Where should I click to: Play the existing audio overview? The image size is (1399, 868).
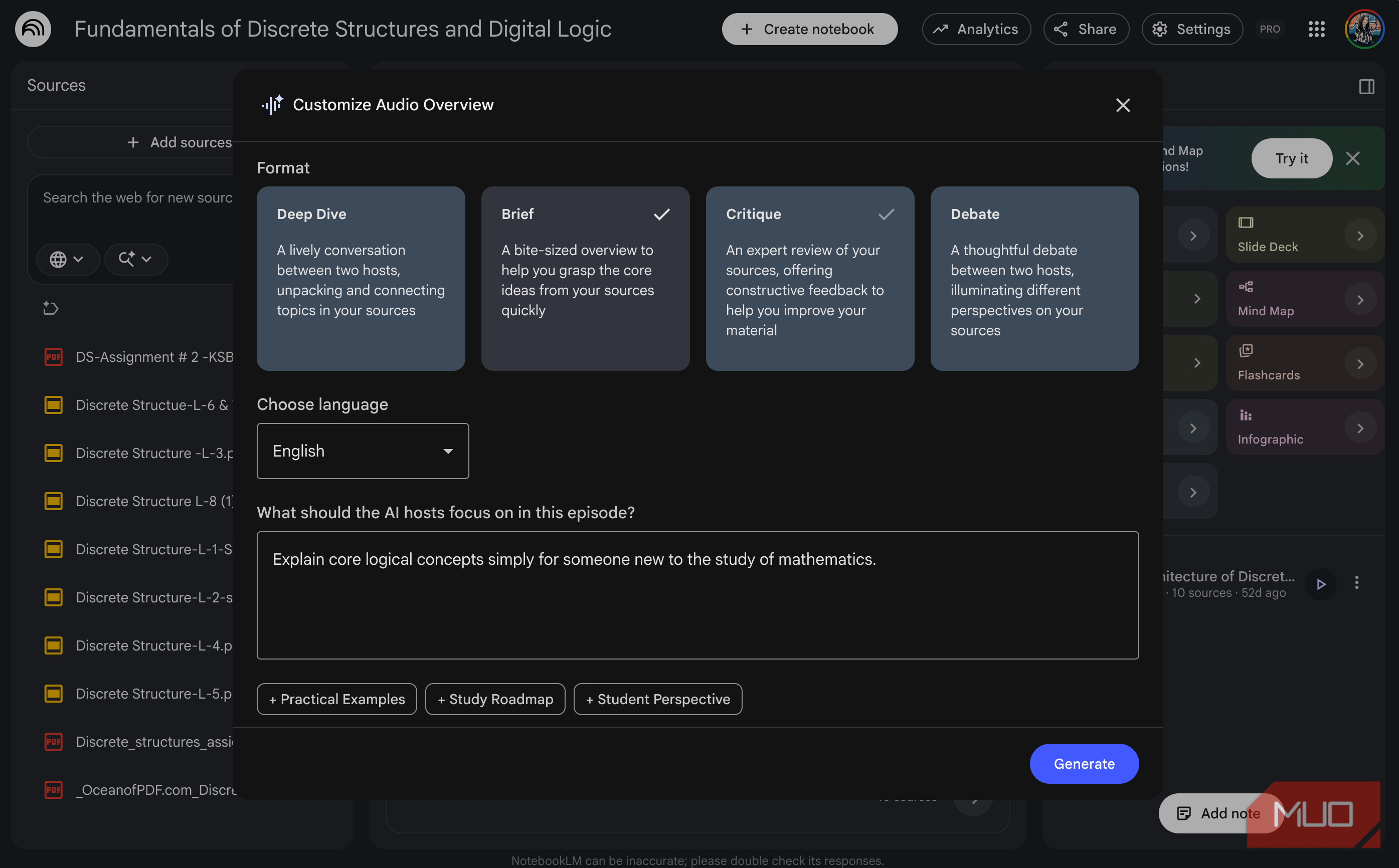click(x=1321, y=584)
